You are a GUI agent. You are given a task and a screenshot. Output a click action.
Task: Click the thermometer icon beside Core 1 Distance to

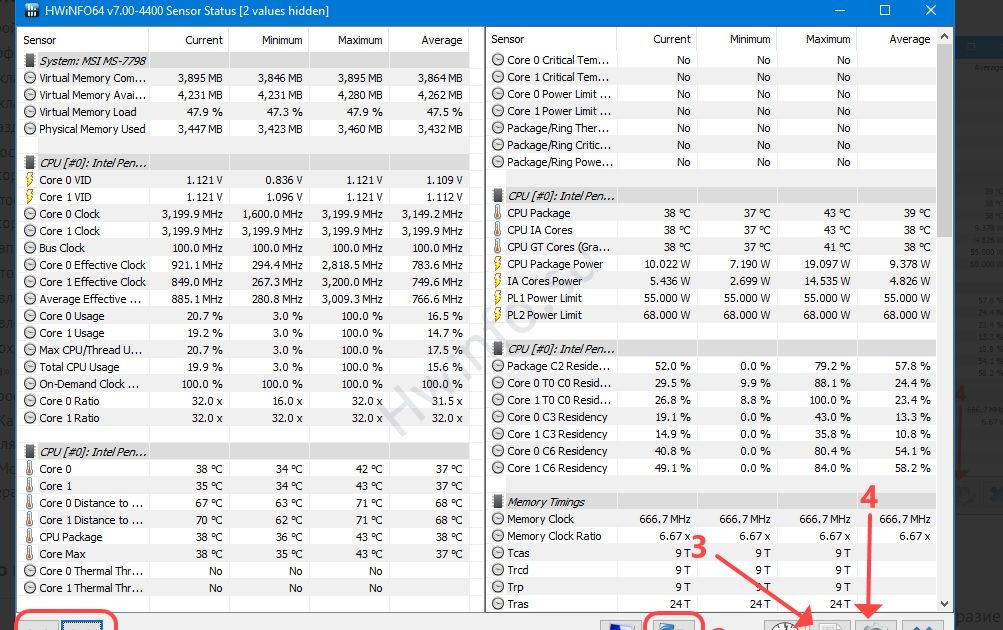(29, 520)
